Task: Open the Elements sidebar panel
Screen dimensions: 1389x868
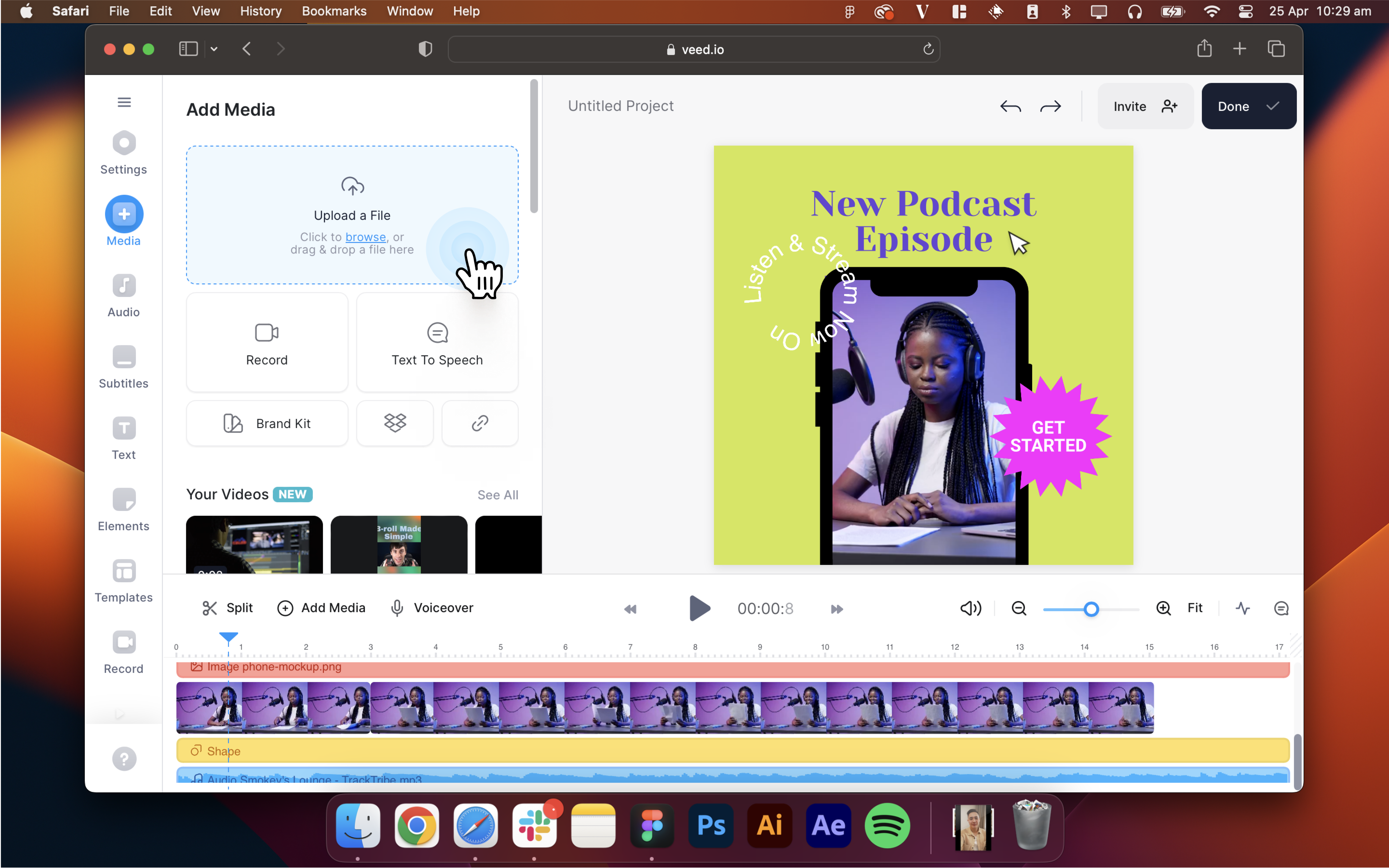Action: tap(124, 509)
